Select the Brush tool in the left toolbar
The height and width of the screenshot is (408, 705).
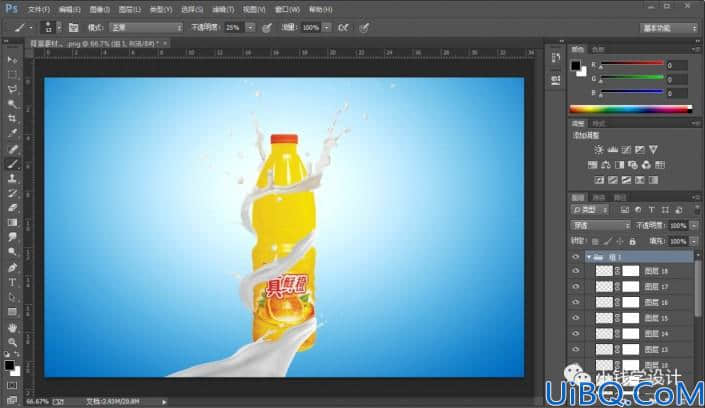12,164
